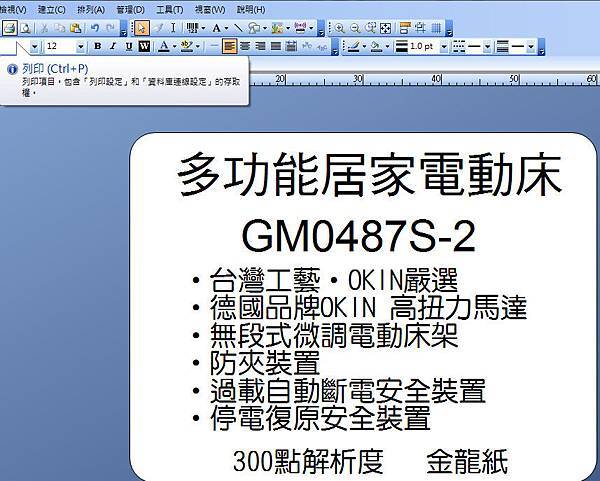
Task: Click the snap alignment guides icon
Action: (420, 28)
